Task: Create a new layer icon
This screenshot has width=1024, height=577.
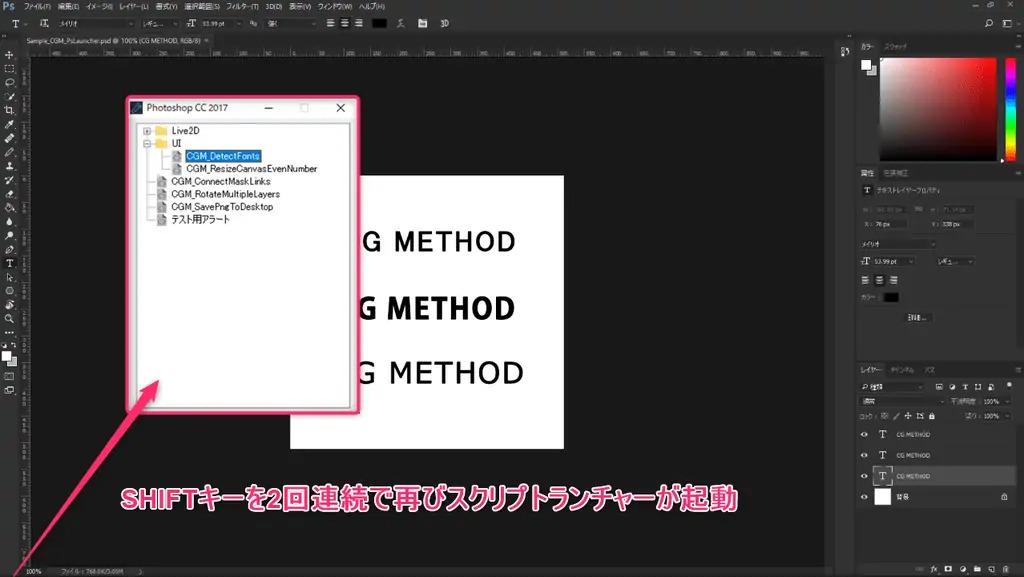Action: click(x=991, y=569)
